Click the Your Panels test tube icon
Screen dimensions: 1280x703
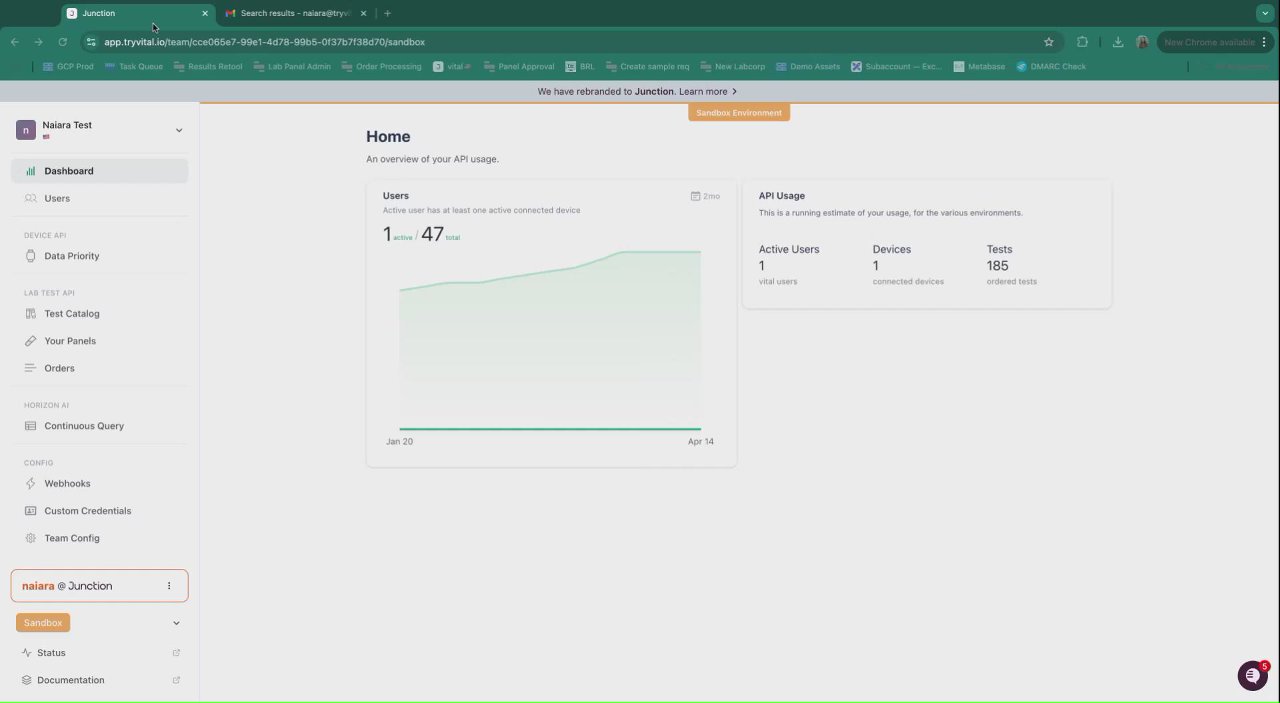click(30, 341)
